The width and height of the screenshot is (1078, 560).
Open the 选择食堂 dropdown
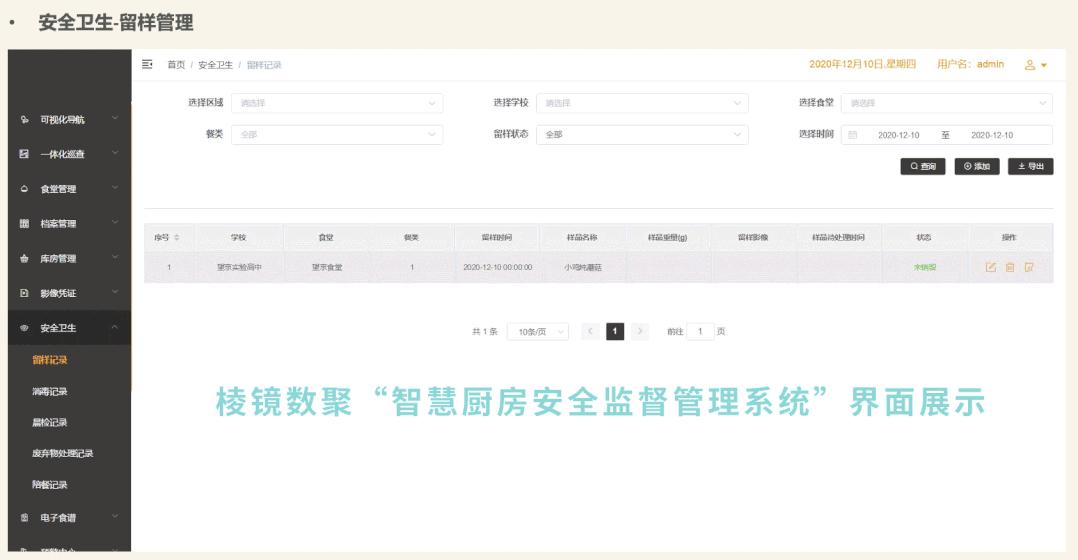(947, 103)
